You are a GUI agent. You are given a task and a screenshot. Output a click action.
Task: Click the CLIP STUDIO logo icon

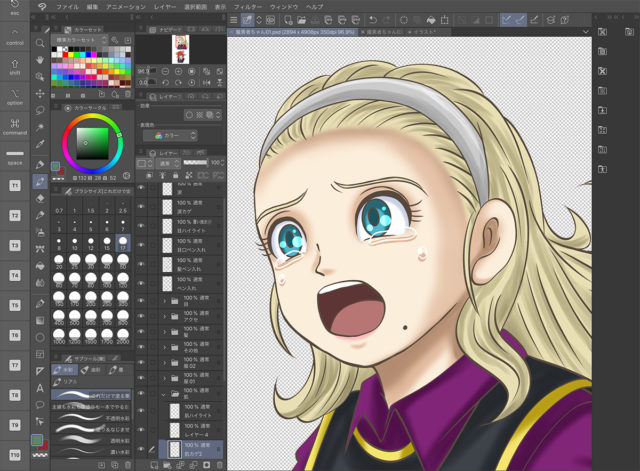[42, 6]
